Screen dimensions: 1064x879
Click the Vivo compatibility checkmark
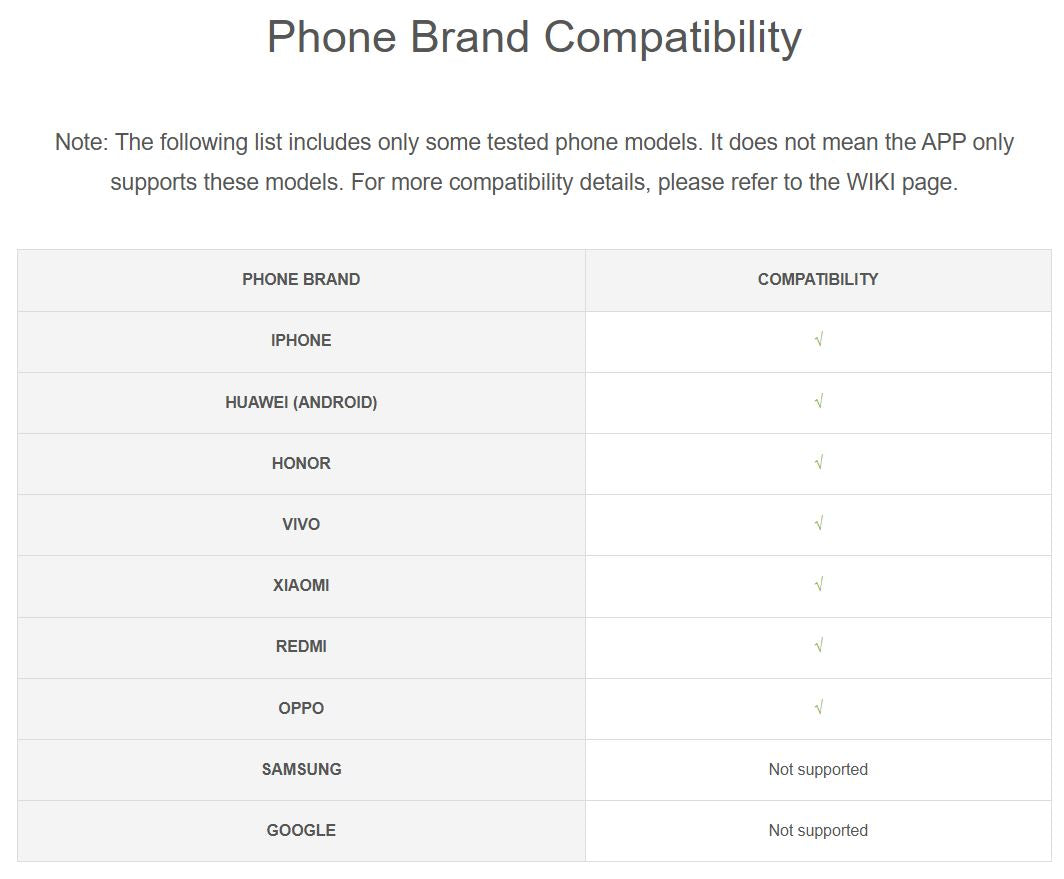pos(818,524)
